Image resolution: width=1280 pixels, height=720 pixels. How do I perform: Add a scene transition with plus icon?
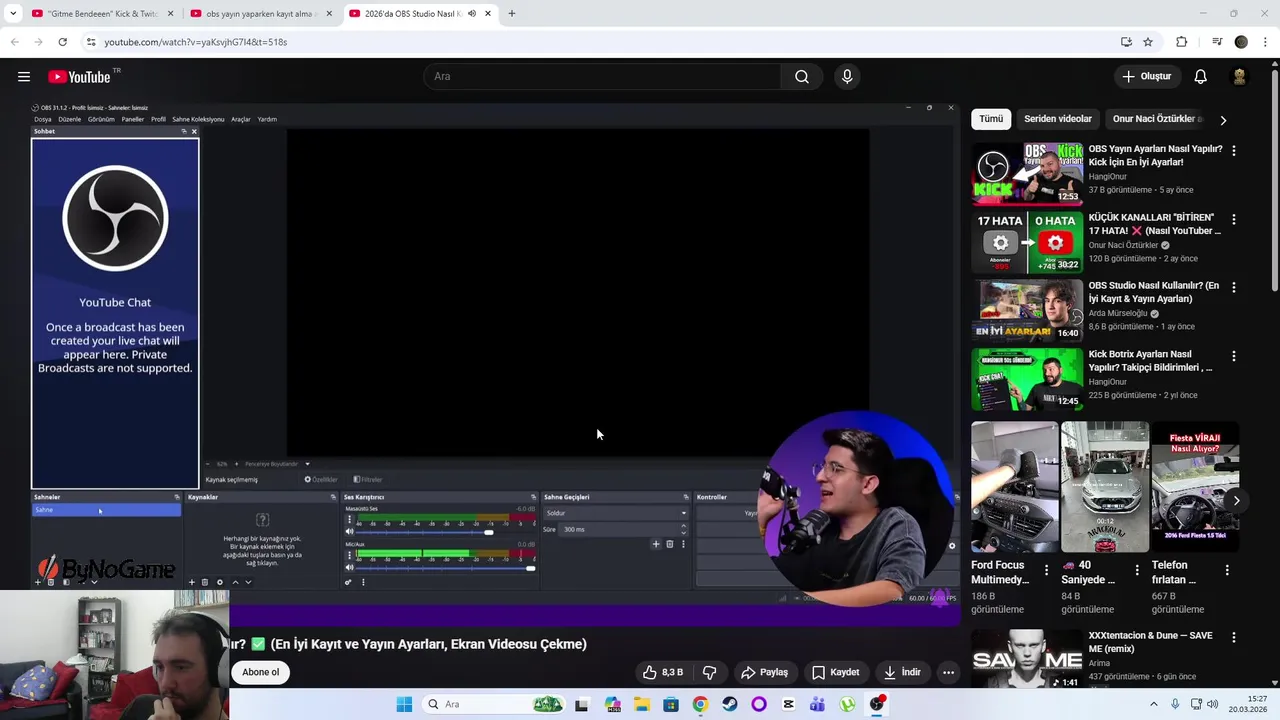(x=656, y=544)
